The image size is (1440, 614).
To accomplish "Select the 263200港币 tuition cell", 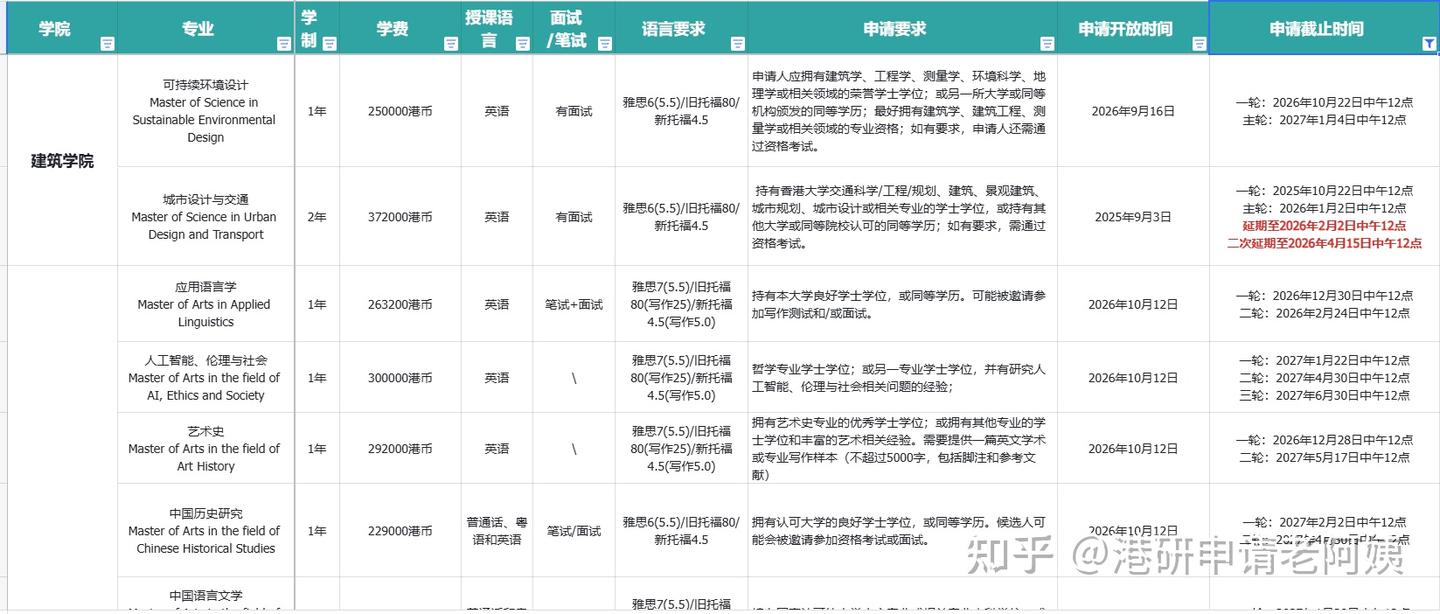I will pyautogui.click(x=400, y=304).
